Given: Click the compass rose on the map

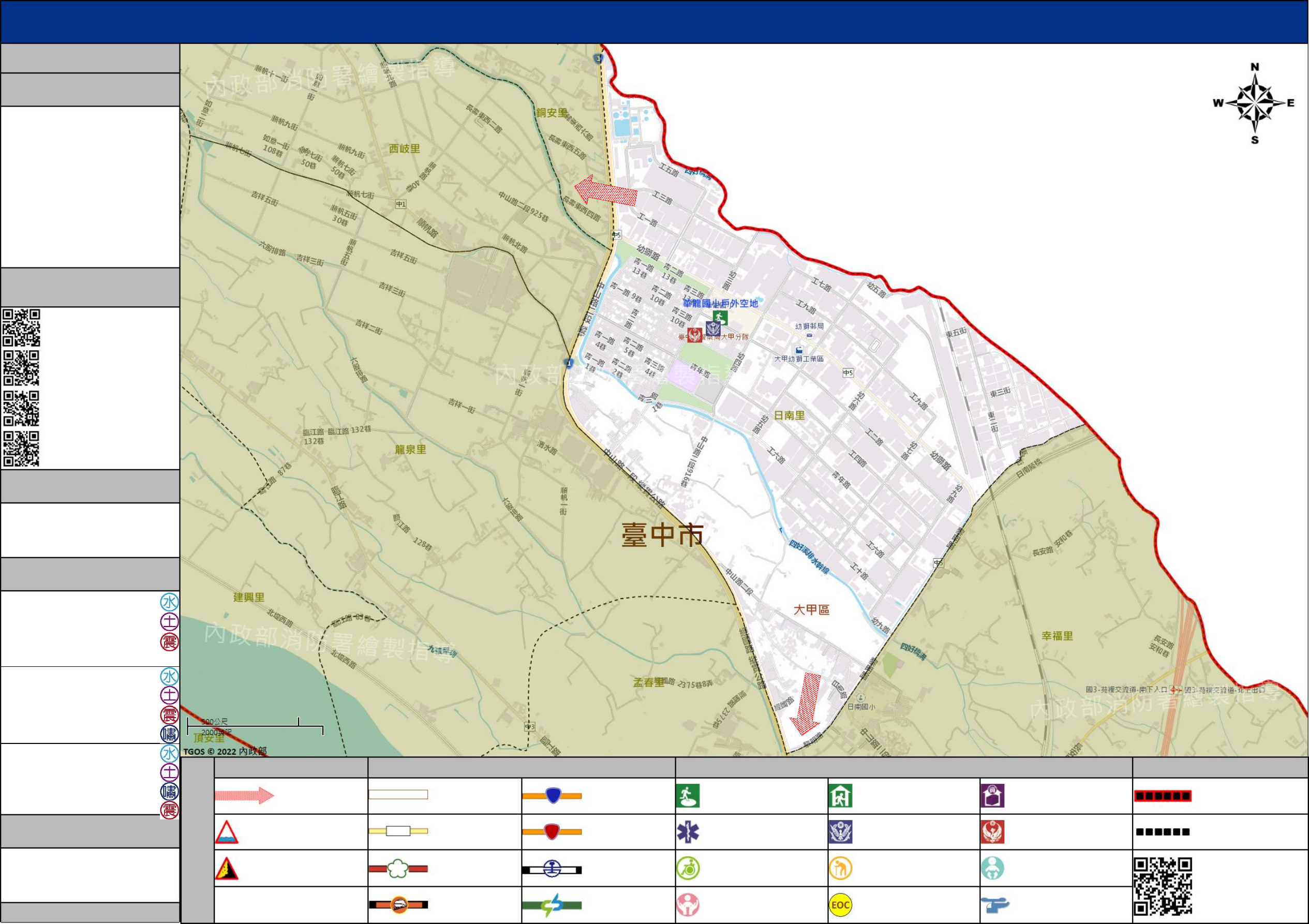Looking at the screenshot, I should point(1254,103).
